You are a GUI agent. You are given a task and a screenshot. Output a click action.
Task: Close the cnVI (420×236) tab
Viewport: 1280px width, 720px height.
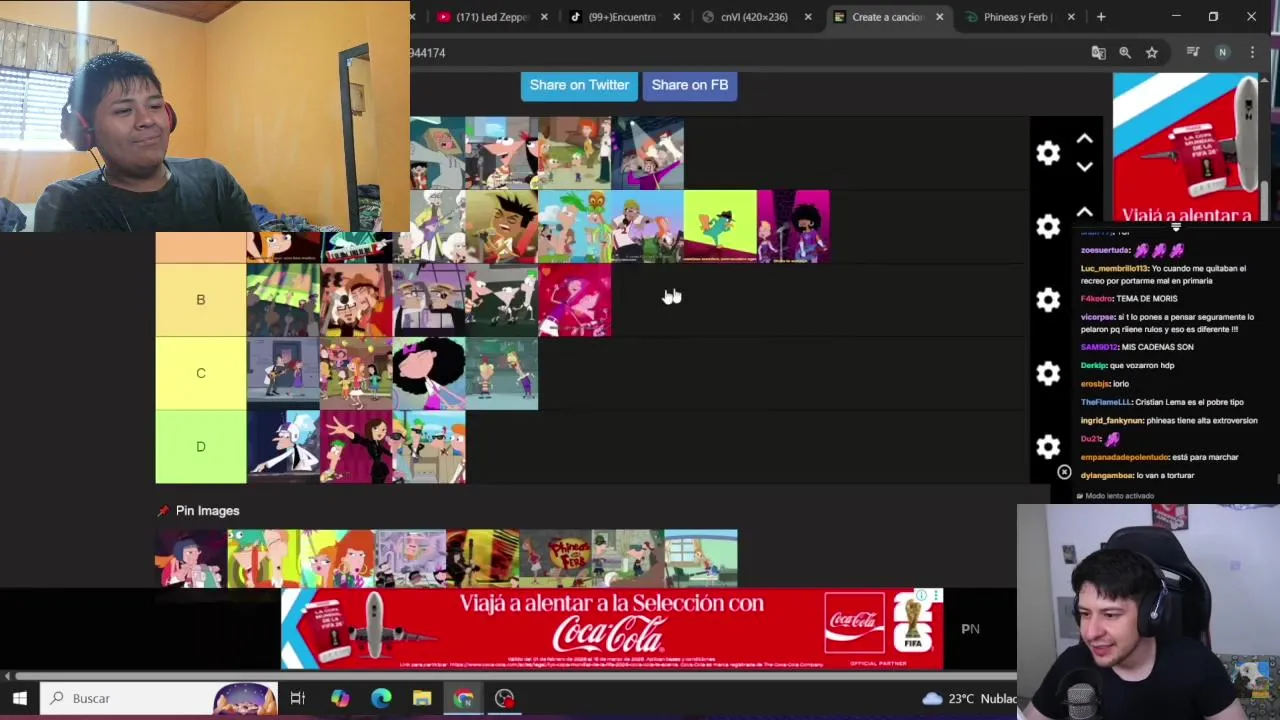(808, 17)
